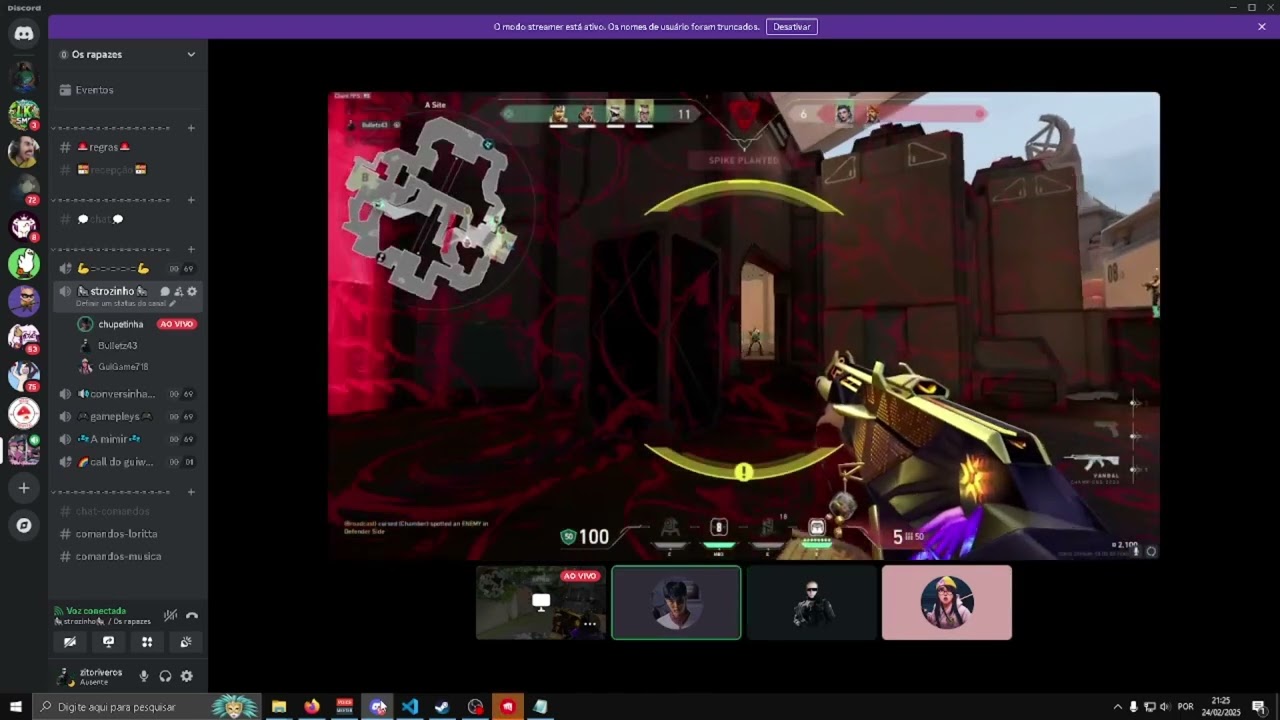Toggle noise suppression icon
Screen dimensions: 1280x720
coord(170,616)
